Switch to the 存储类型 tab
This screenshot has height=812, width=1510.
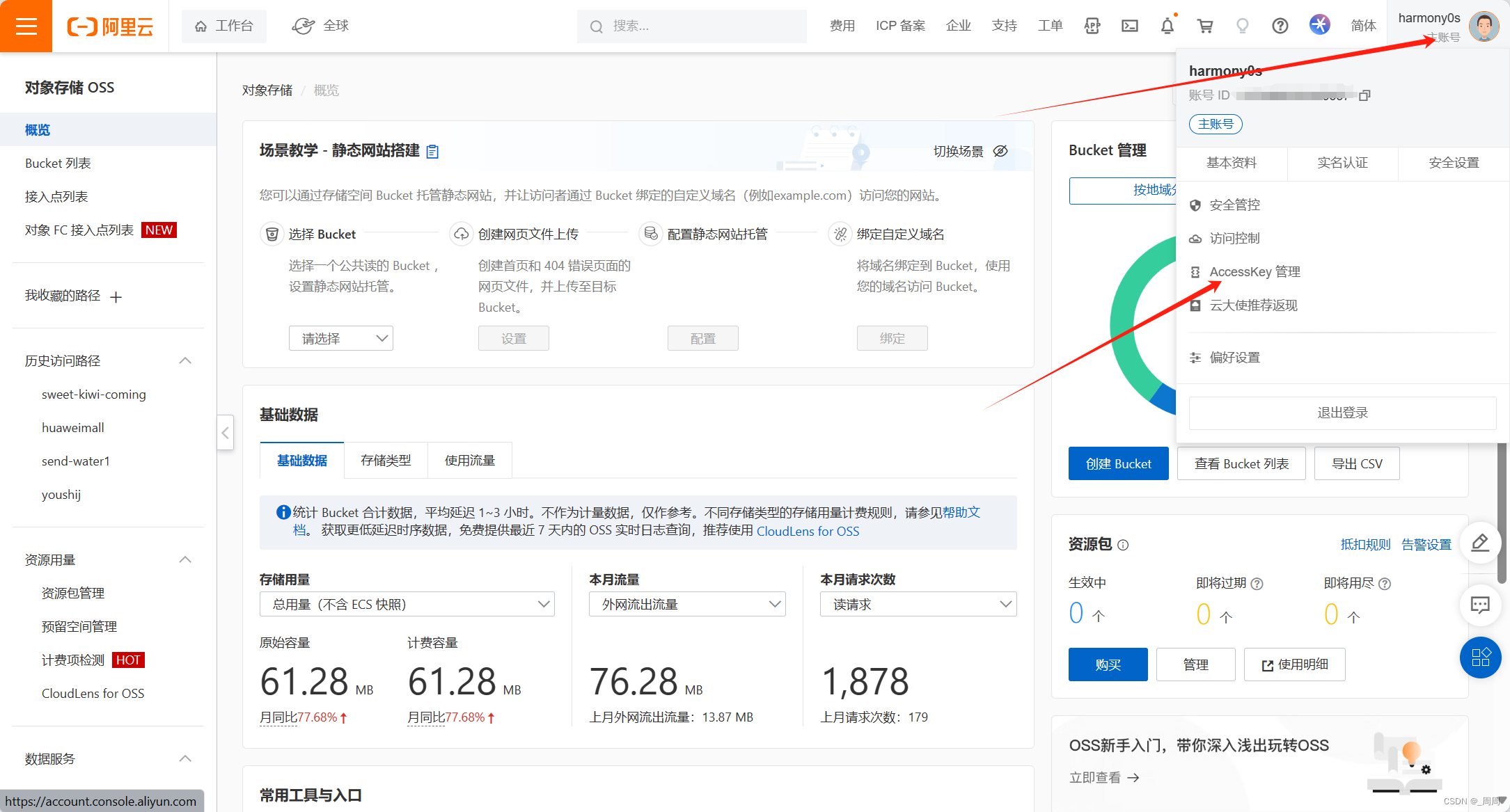386,461
